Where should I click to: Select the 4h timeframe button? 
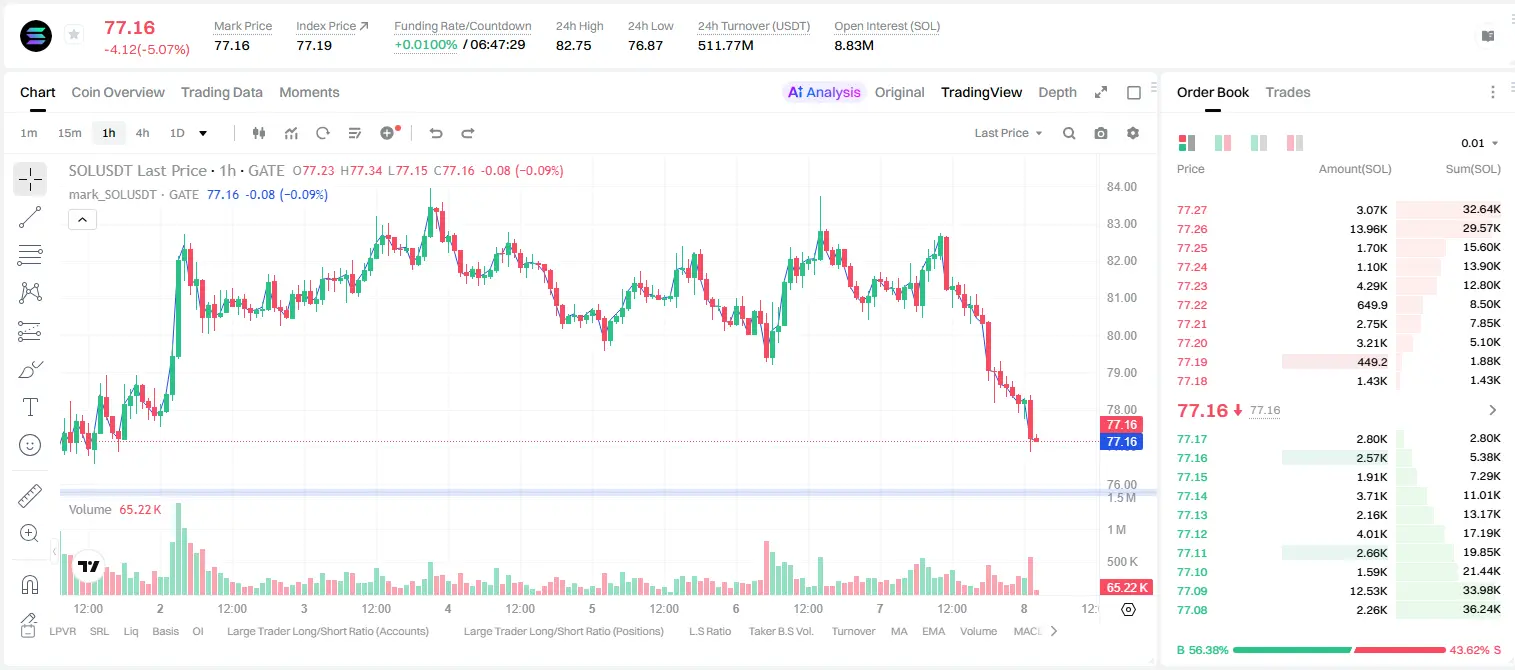[143, 133]
